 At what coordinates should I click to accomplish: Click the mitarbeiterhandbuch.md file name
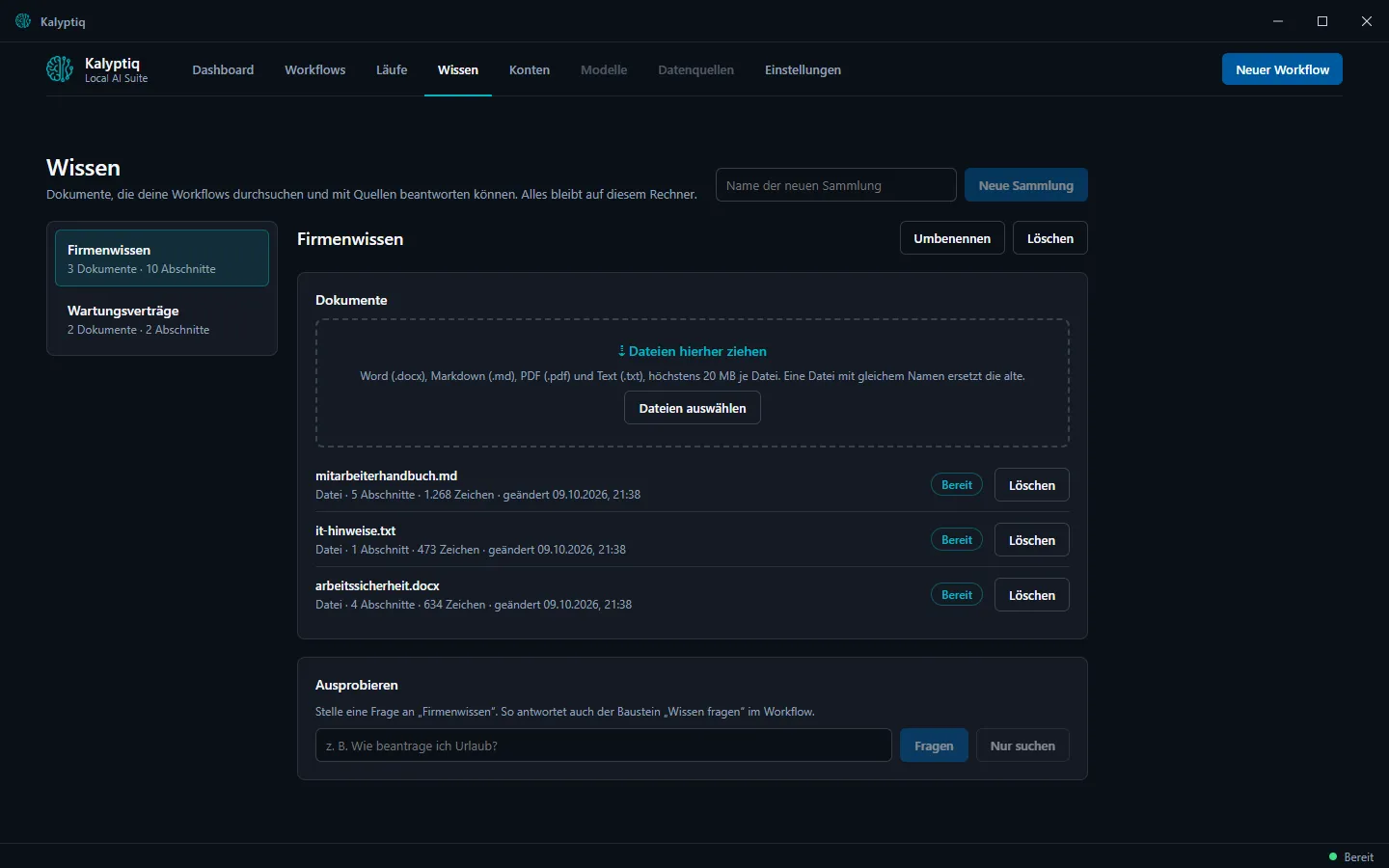(x=386, y=475)
